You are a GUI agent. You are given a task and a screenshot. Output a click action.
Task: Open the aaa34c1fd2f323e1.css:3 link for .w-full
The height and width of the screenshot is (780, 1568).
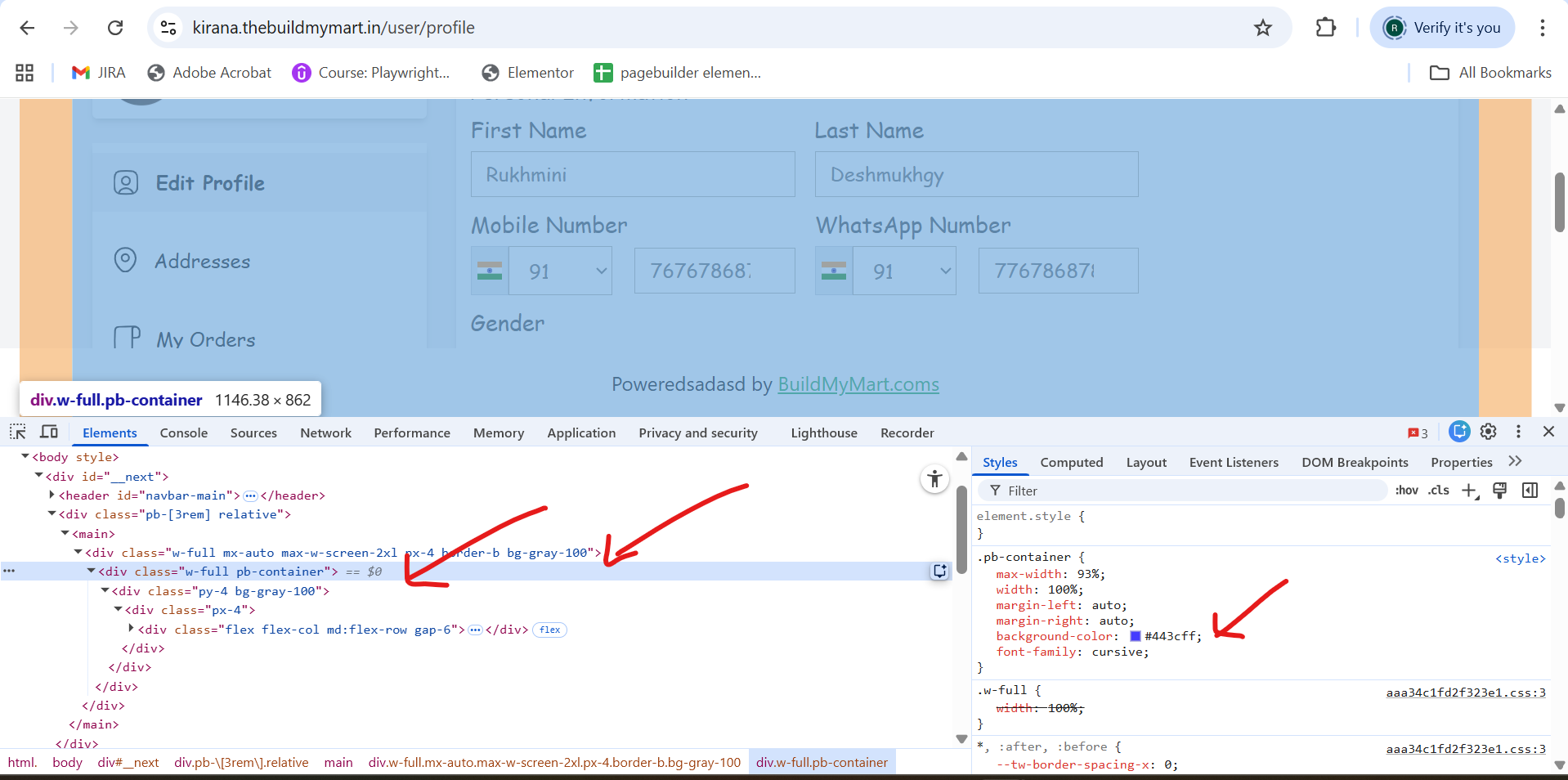[x=1466, y=693]
